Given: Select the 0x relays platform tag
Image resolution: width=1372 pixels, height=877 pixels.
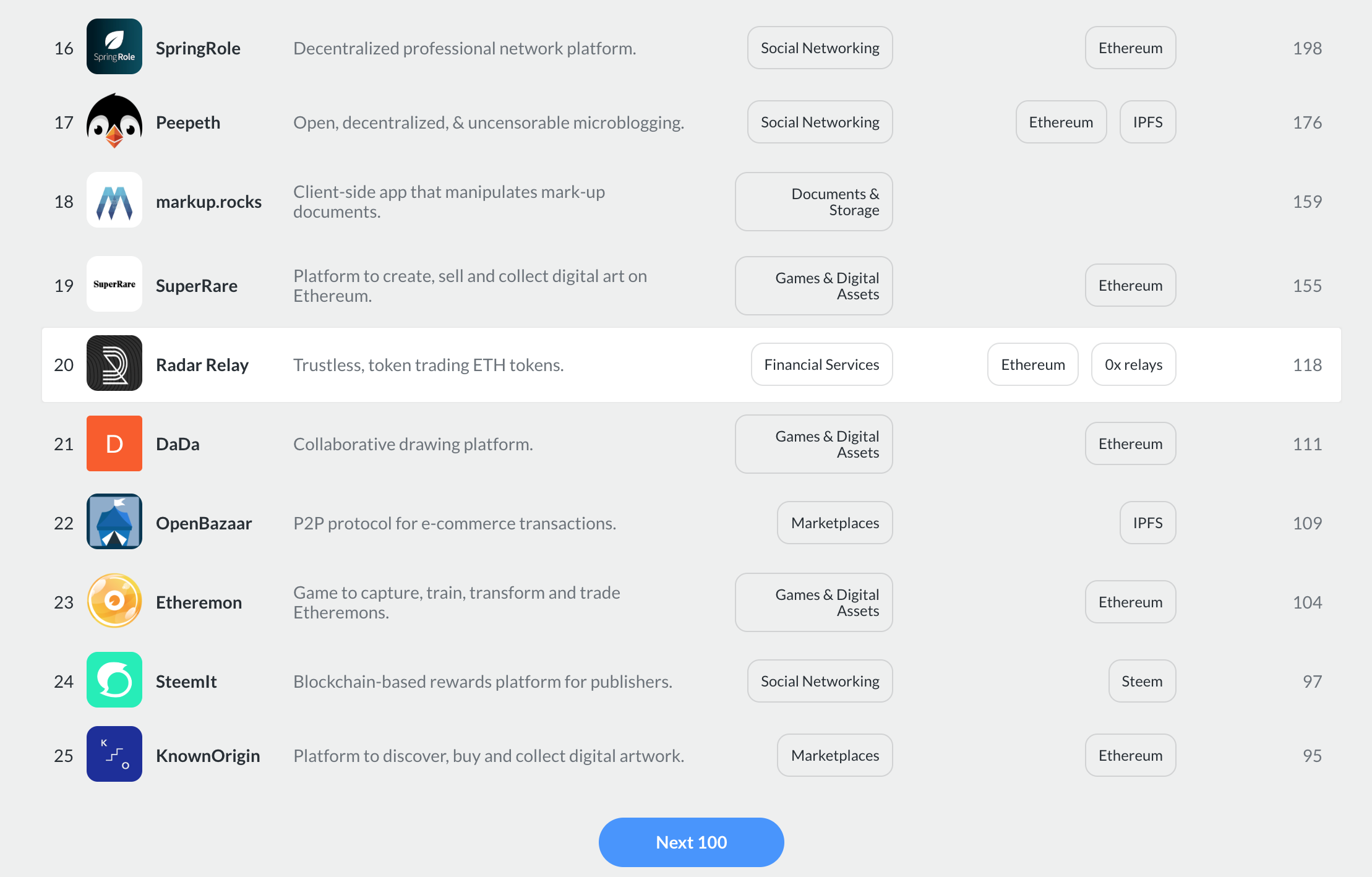Looking at the screenshot, I should point(1133,365).
